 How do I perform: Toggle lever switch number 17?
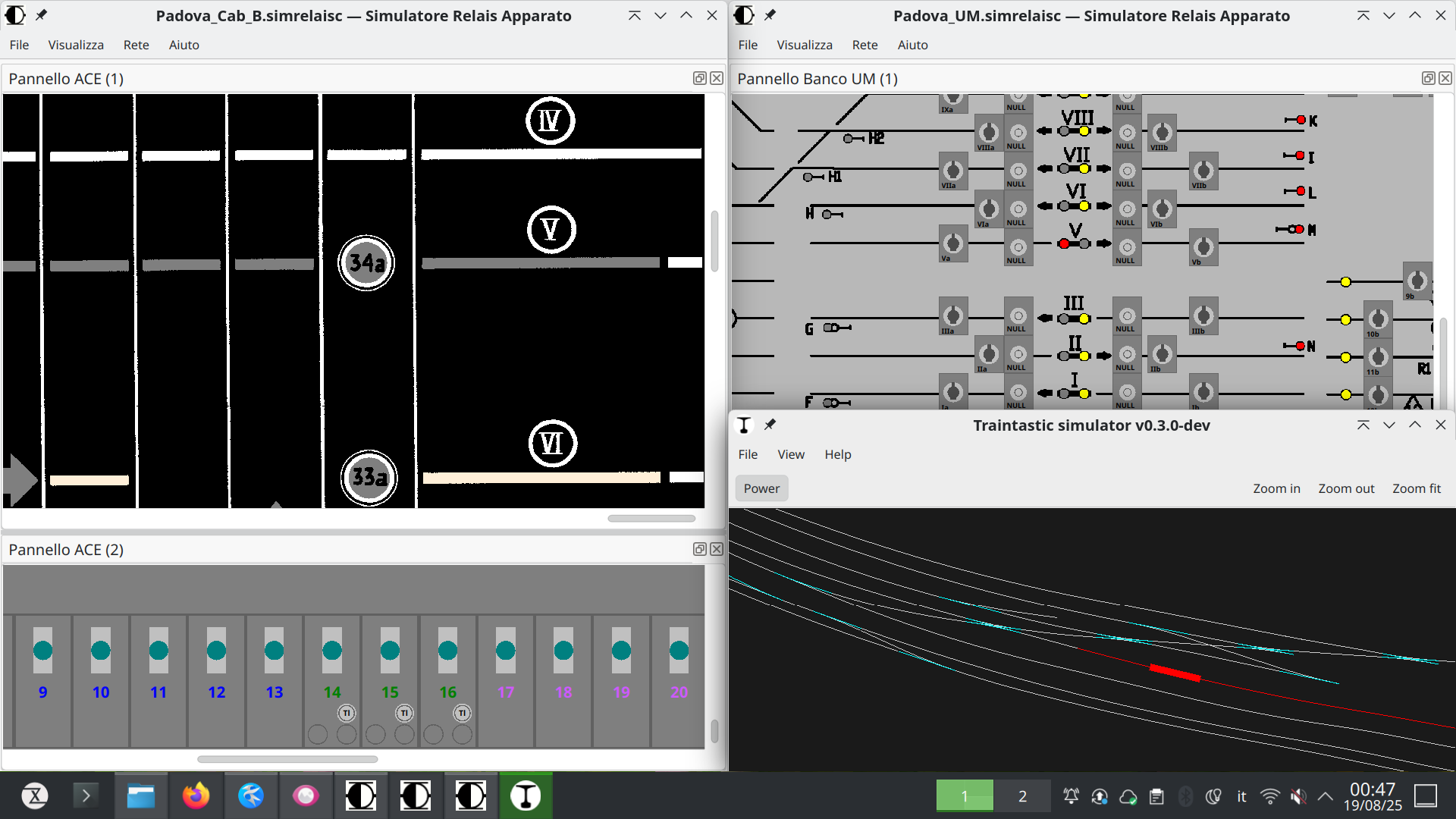tap(505, 650)
